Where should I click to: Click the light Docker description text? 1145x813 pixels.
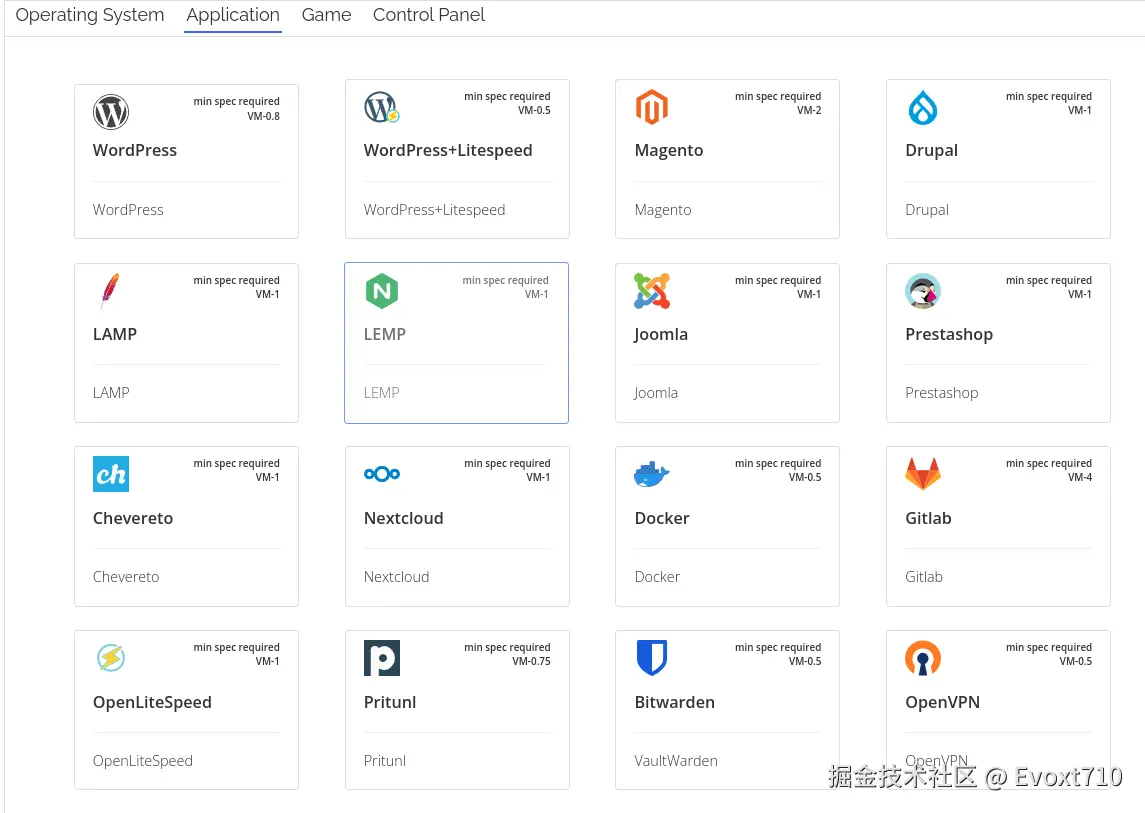tap(657, 577)
